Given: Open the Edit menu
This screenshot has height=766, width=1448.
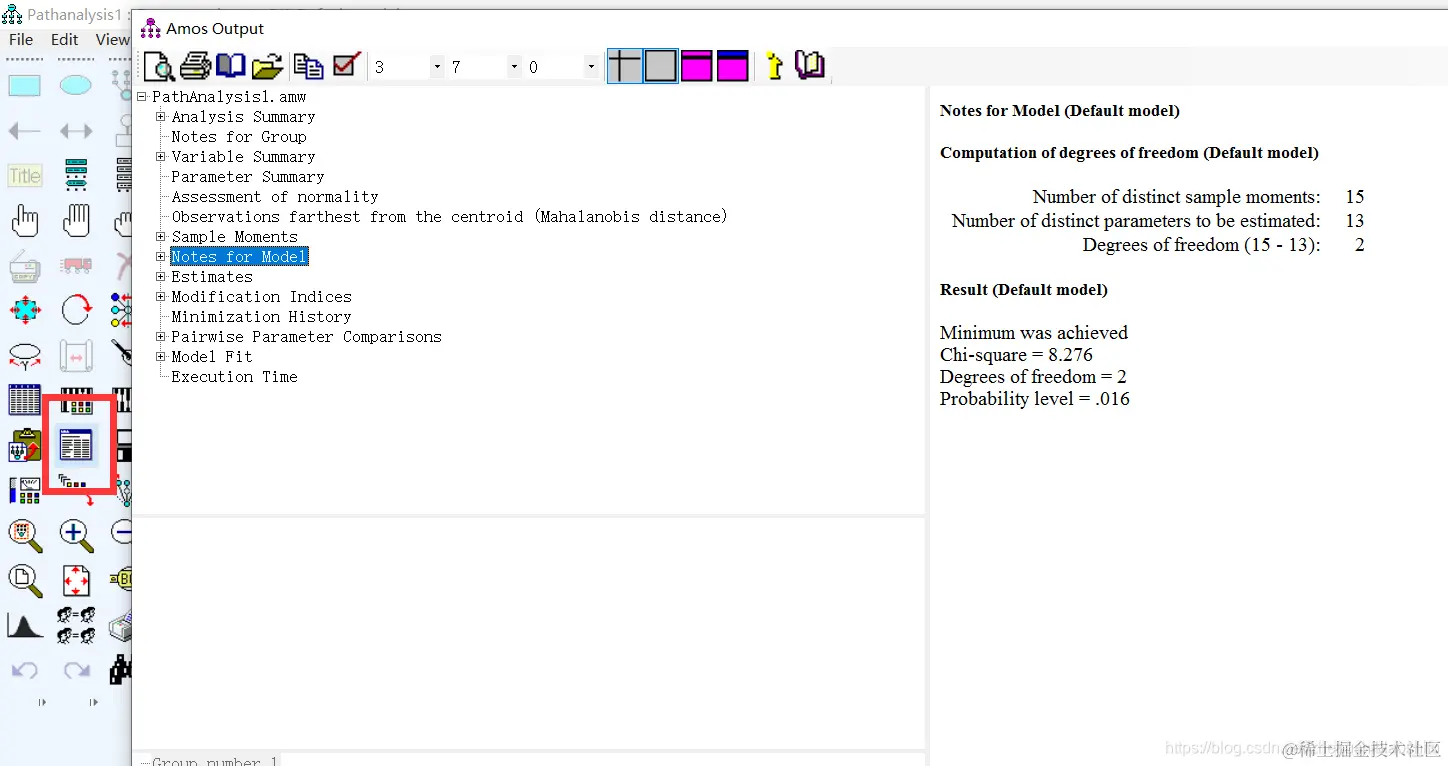Looking at the screenshot, I should pos(65,40).
